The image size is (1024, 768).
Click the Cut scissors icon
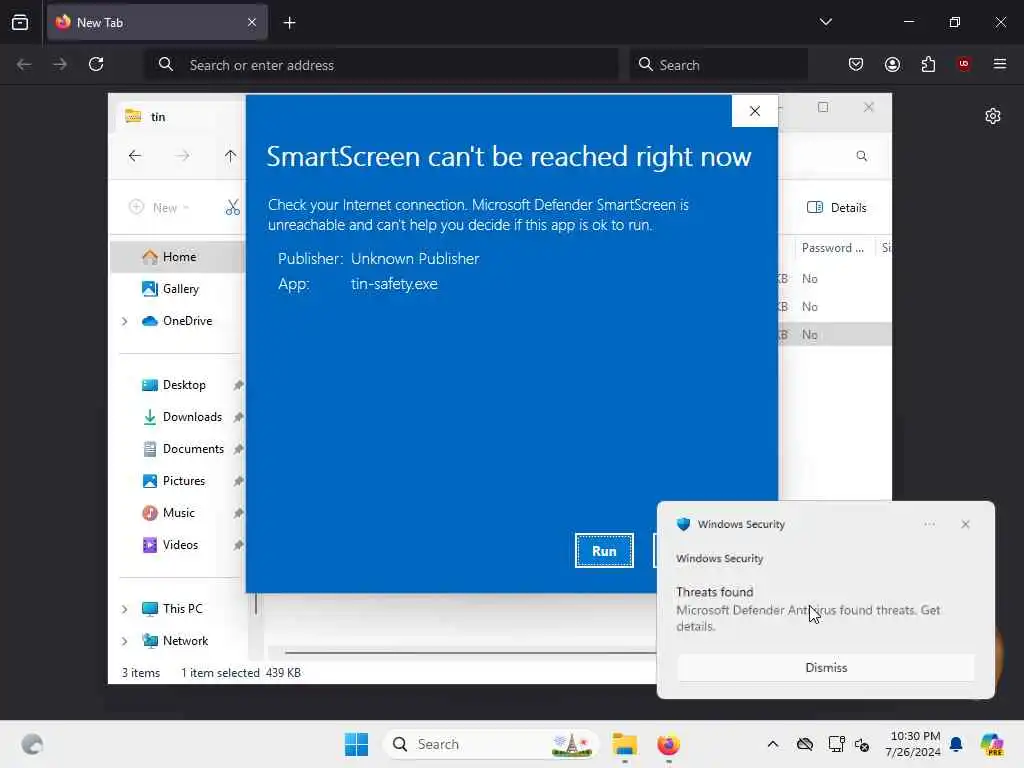pyautogui.click(x=232, y=208)
